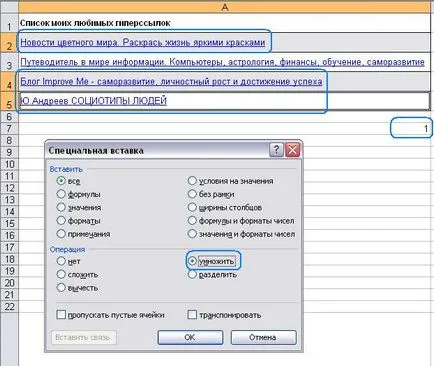Open "Путеводитель в мире информации" link
434x366 pixels.
point(222,62)
